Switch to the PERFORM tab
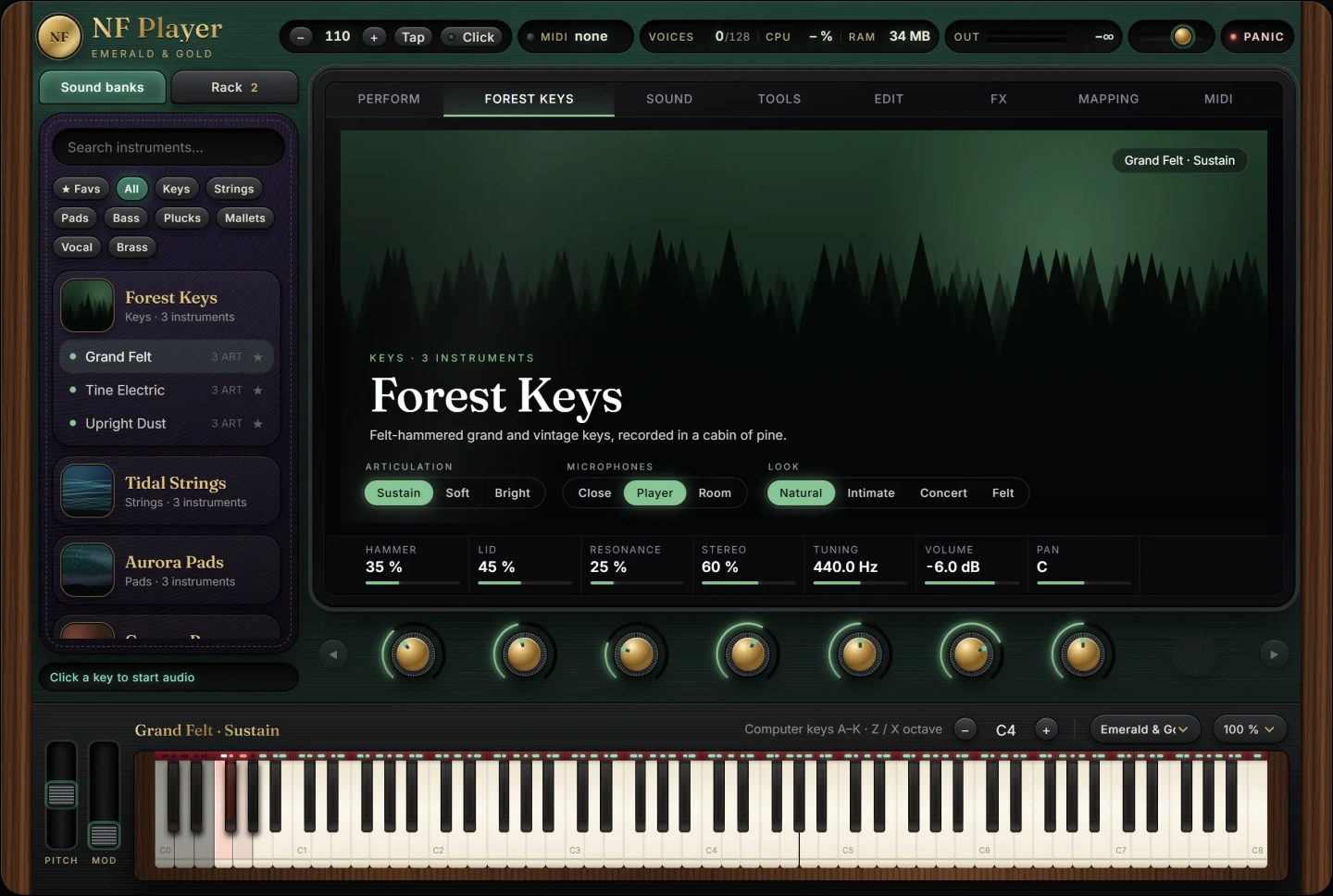 [x=389, y=99]
